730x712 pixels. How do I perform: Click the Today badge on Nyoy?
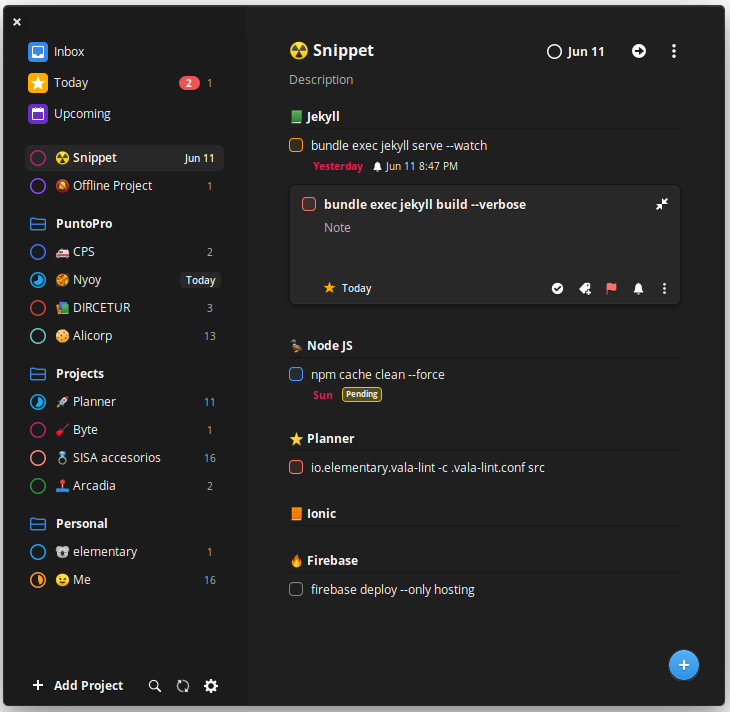[200, 280]
